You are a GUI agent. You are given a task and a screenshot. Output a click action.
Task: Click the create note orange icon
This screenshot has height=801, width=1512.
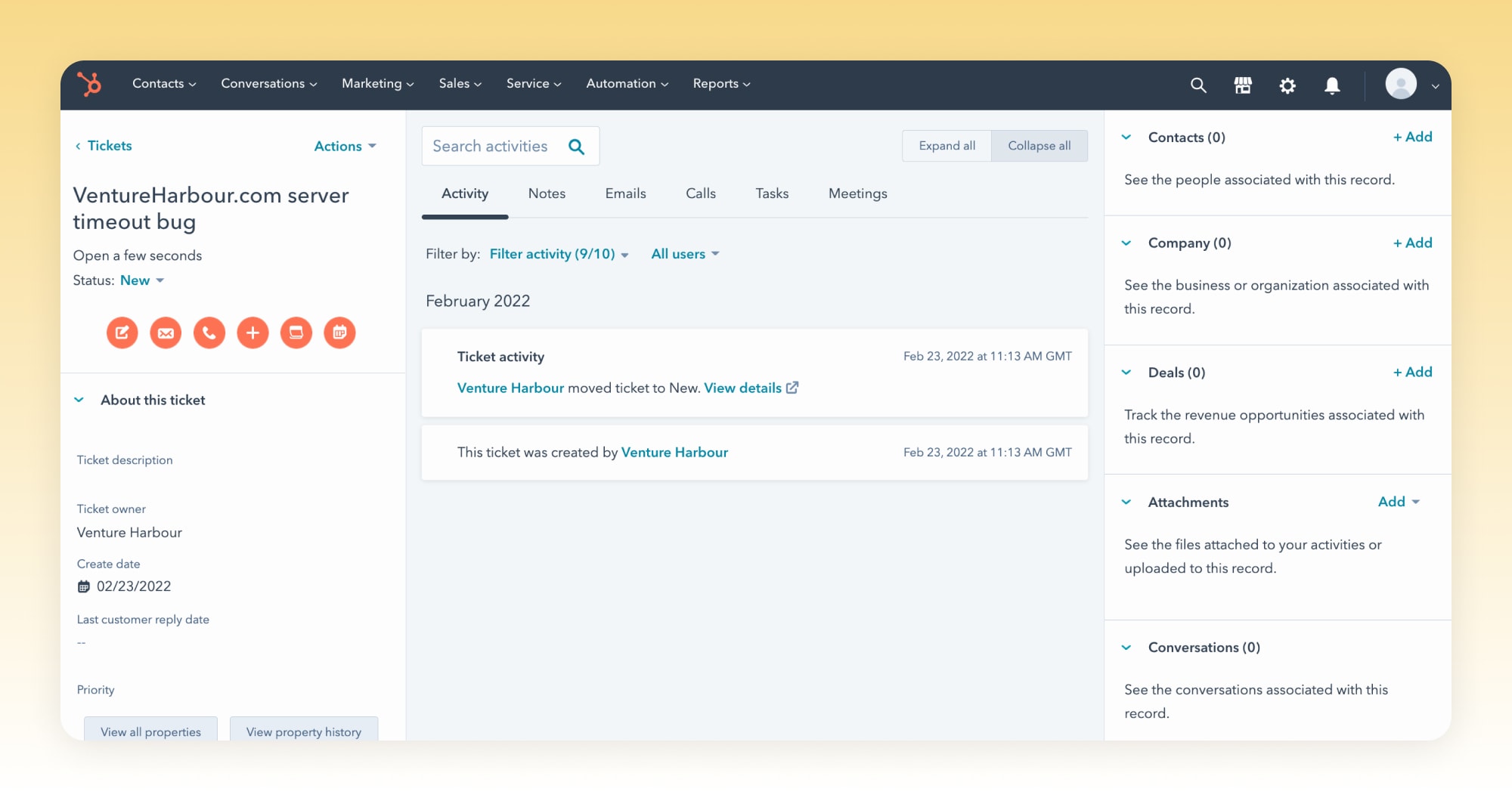coord(122,332)
